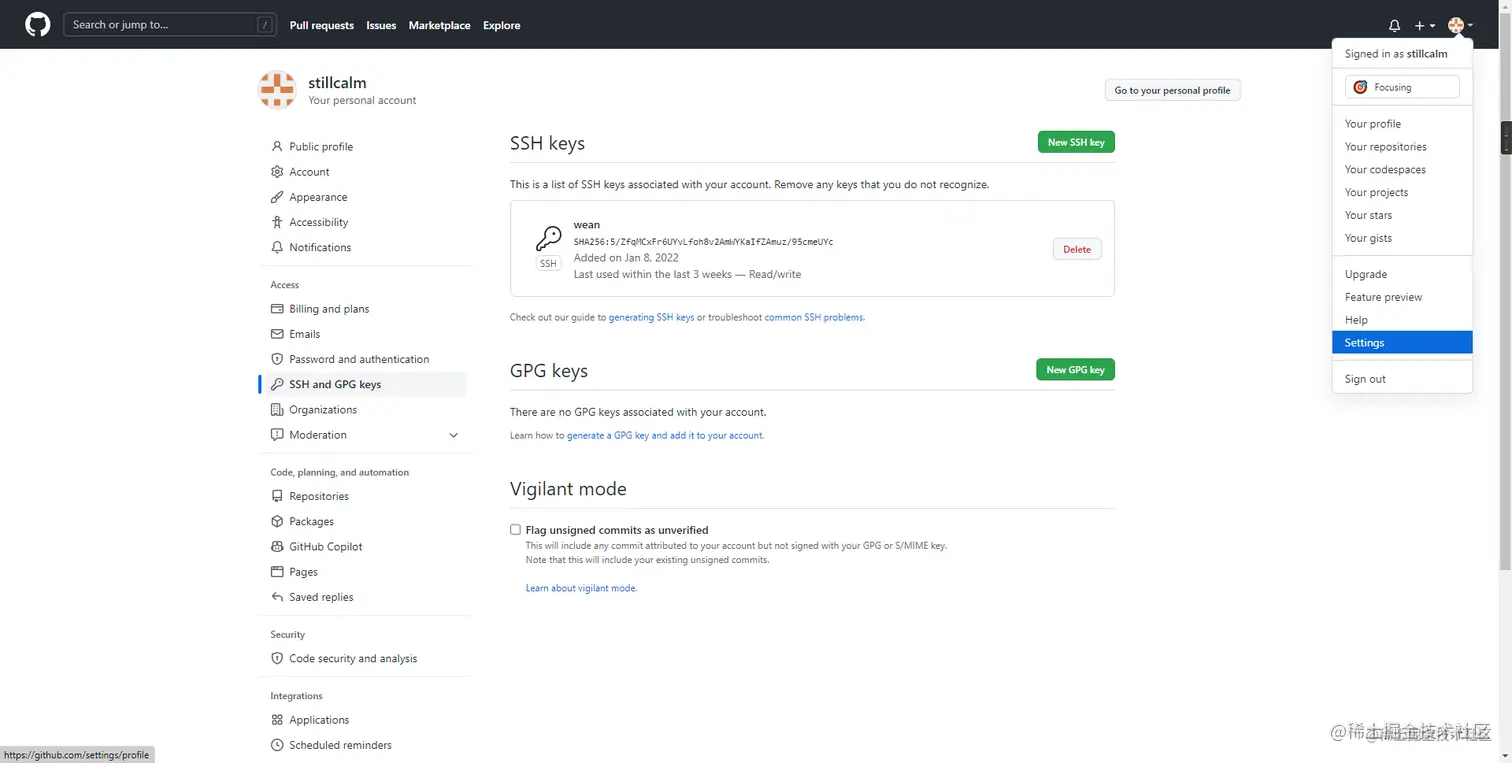
Task: Open the generating SSH keys guide link
Action: [651, 318]
